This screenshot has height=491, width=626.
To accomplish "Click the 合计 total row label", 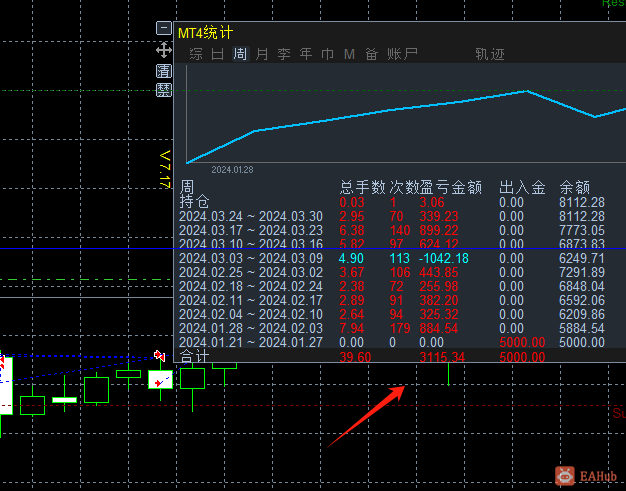I will click(x=194, y=356).
